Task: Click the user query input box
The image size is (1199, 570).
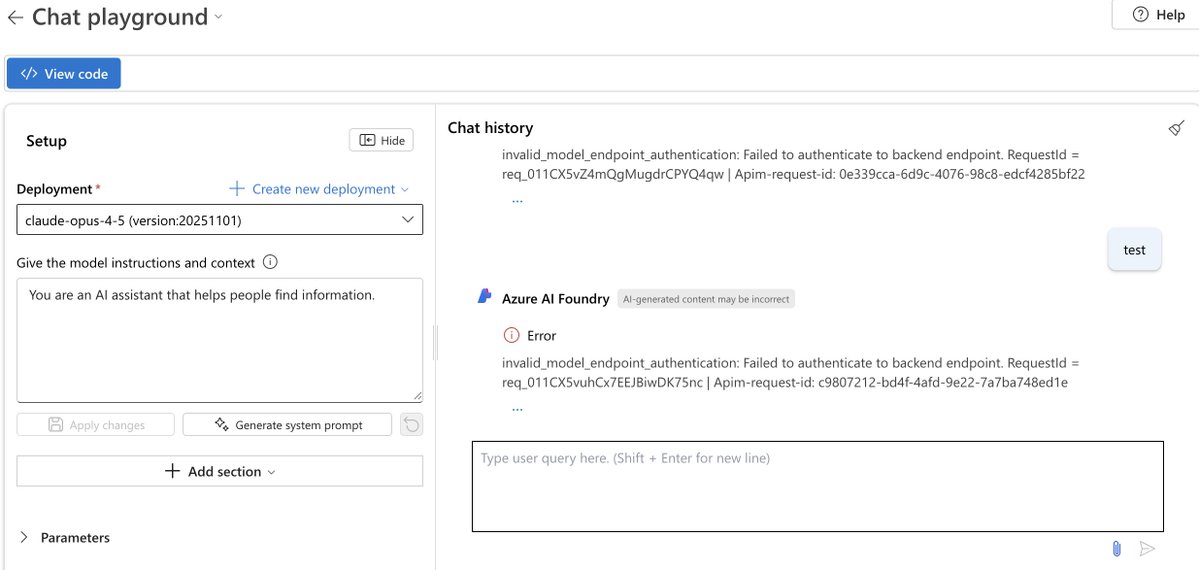Action: click(x=817, y=486)
